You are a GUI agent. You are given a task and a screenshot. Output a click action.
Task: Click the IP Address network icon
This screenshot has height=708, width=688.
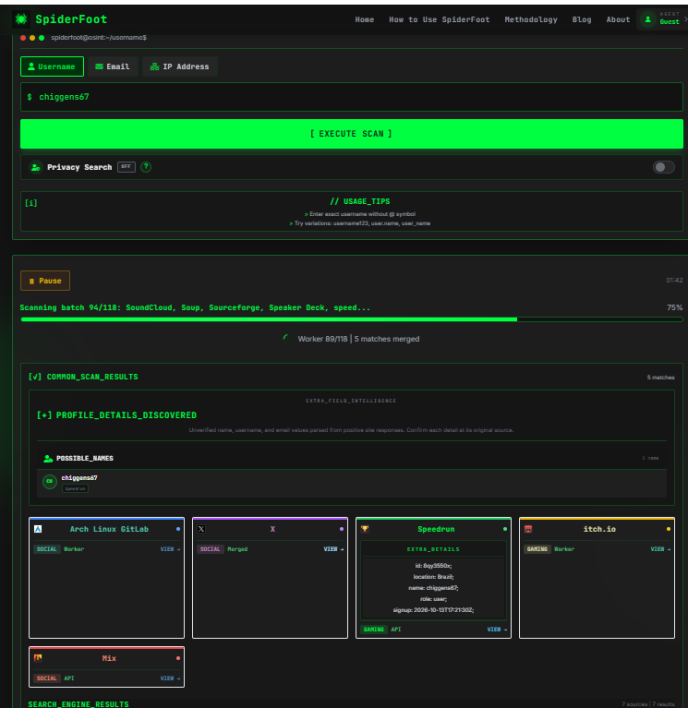[x=154, y=66]
